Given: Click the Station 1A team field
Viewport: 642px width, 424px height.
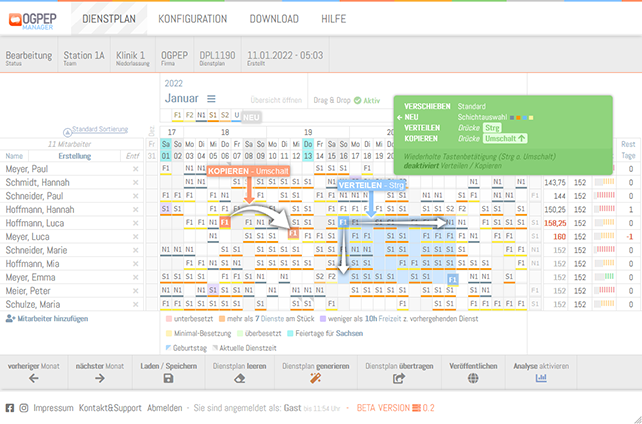Looking at the screenshot, I should click(x=84, y=58).
